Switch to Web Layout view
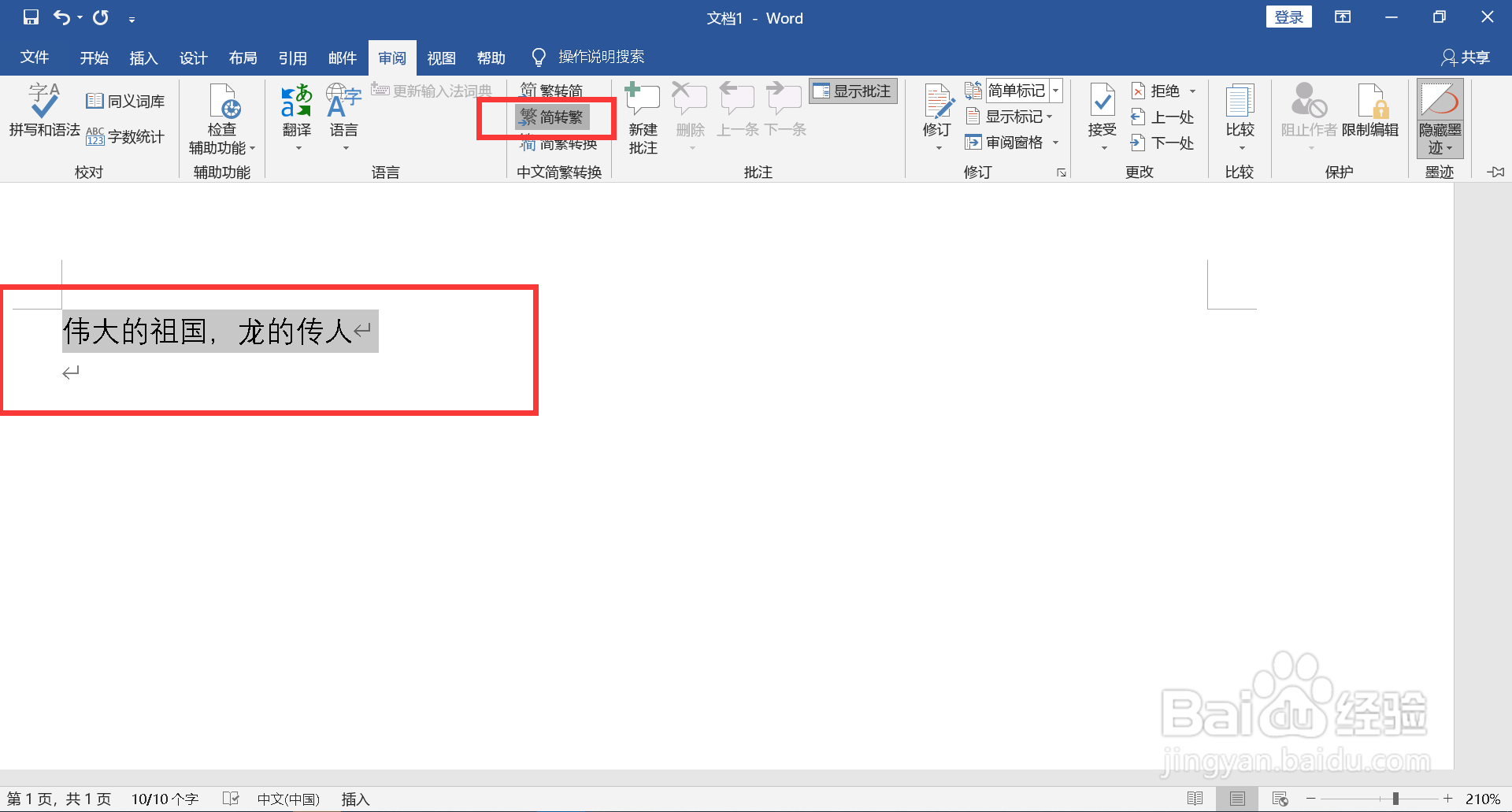The height and width of the screenshot is (812, 1512). point(1280,799)
